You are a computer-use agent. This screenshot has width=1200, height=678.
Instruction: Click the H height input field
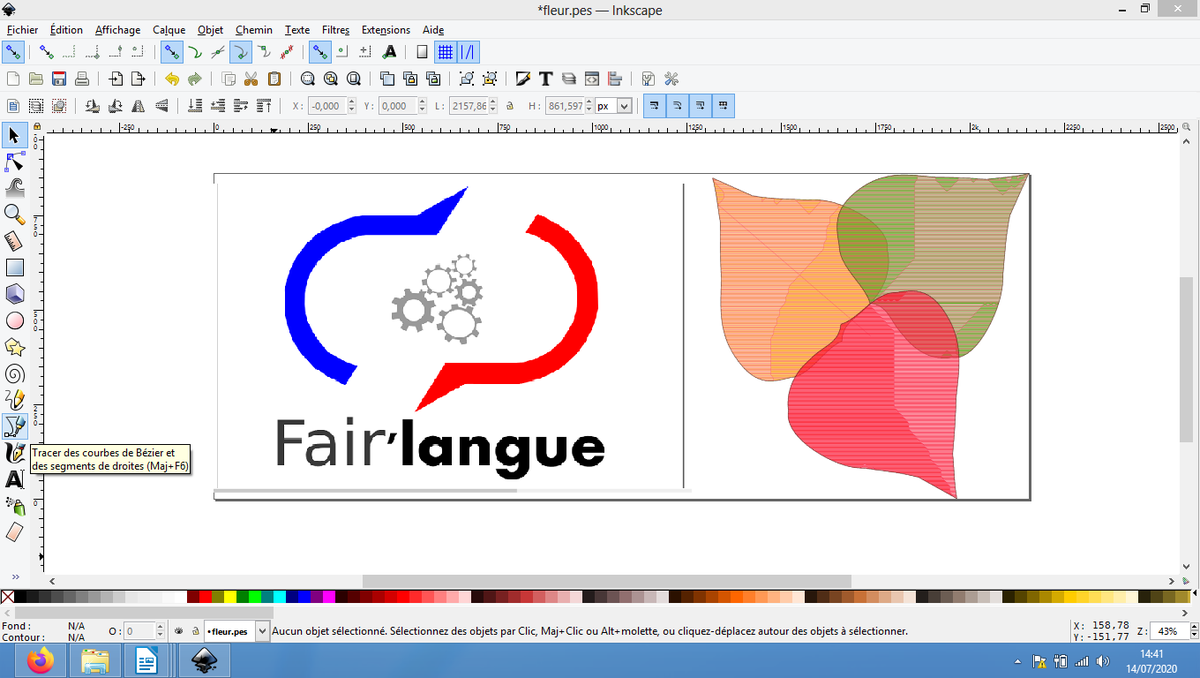(564, 106)
